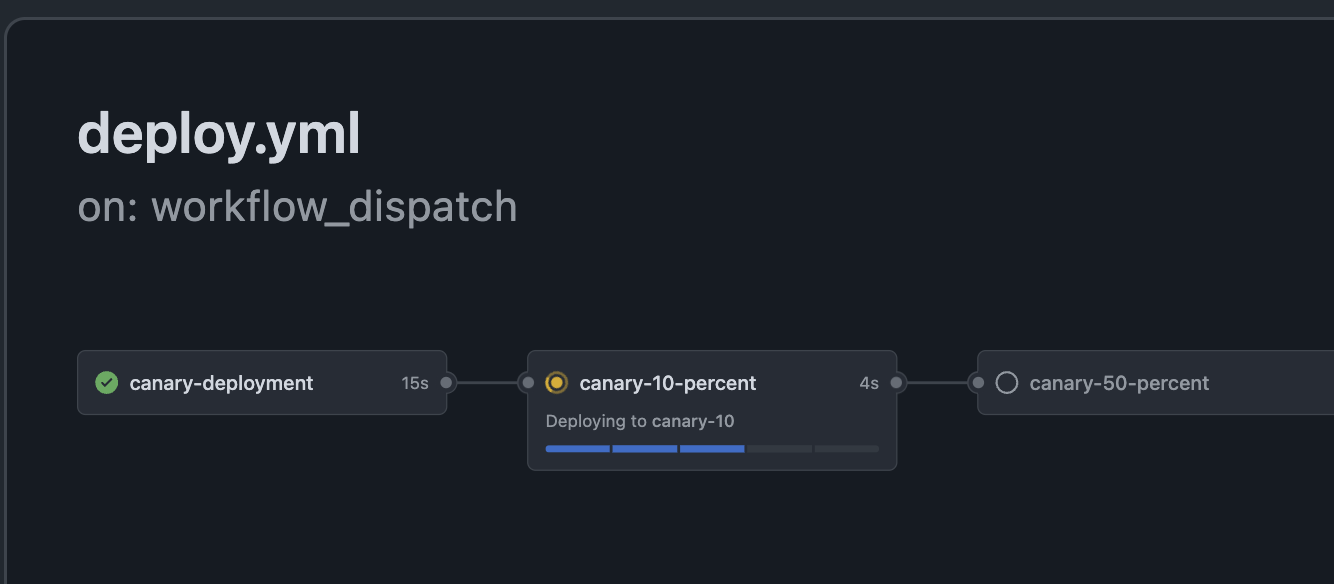Click the line linking canary-10-percent to canary-50-percent
Viewport: 1334px width, 584px height.
(937, 382)
